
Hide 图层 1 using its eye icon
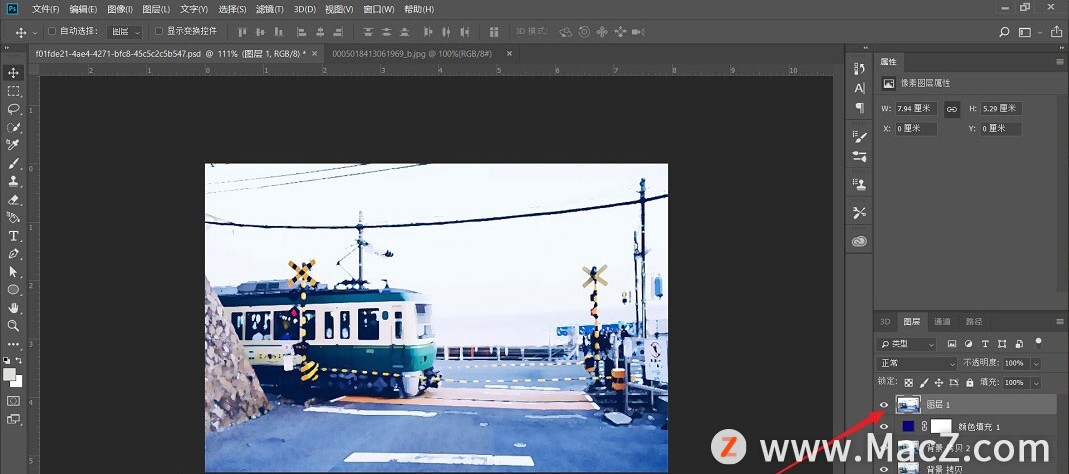click(884, 405)
